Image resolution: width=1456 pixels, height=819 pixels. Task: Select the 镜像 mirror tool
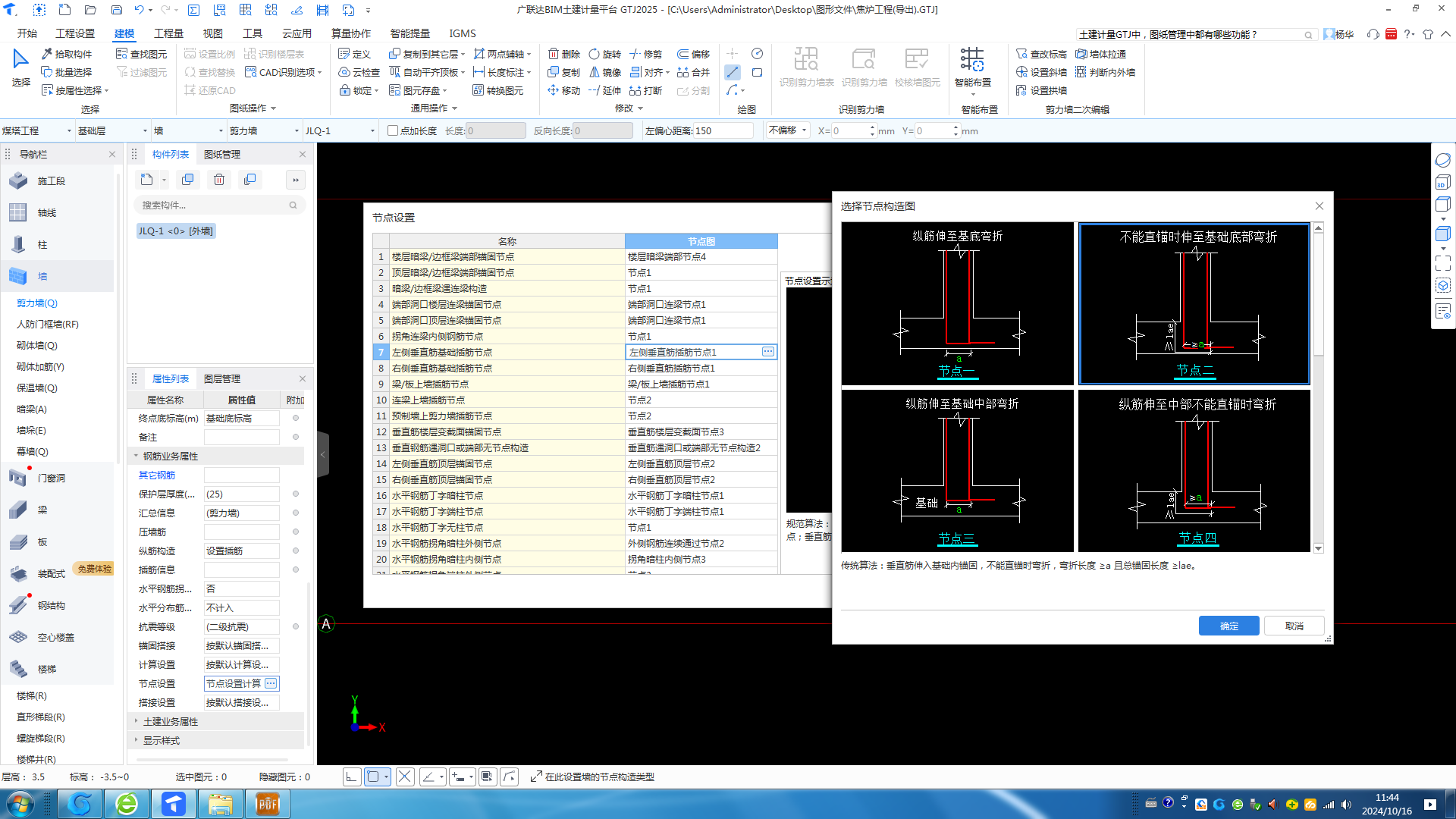(x=605, y=72)
